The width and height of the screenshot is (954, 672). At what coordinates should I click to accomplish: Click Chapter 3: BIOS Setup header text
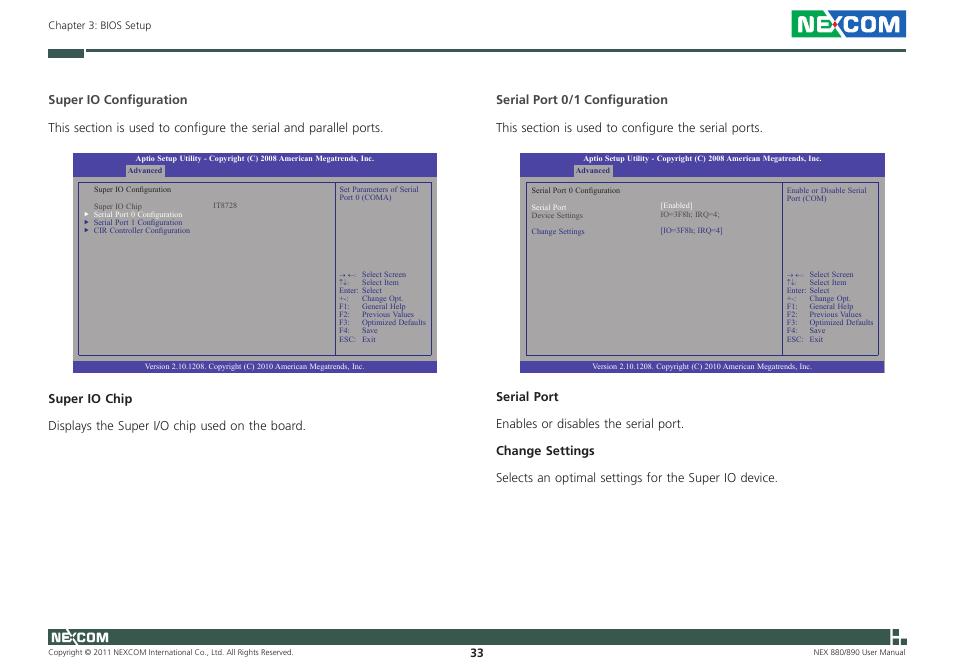pos(100,25)
